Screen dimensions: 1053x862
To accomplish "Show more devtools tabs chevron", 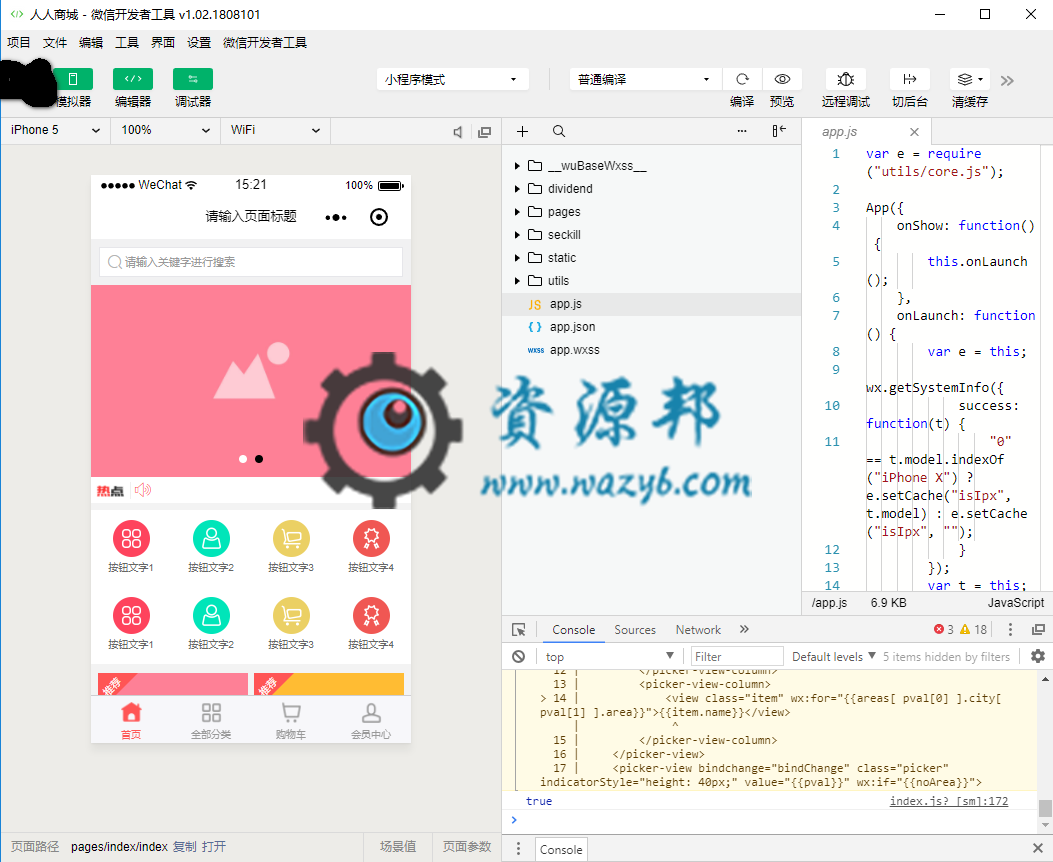I will pyautogui.click(x=744, y=629).
